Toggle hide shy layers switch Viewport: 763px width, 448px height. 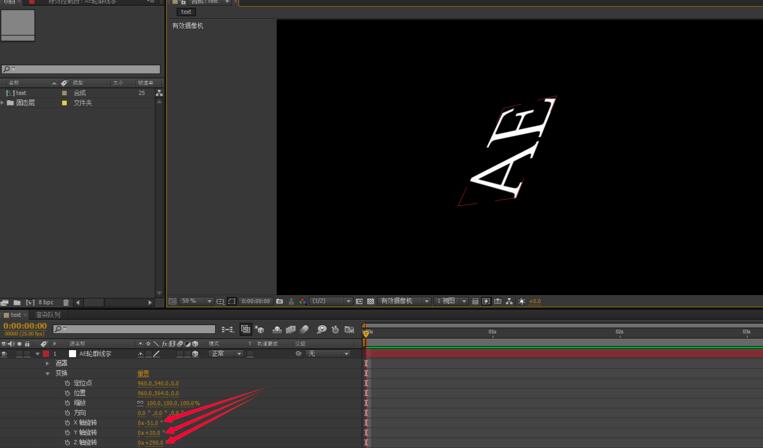click(277, 329)
